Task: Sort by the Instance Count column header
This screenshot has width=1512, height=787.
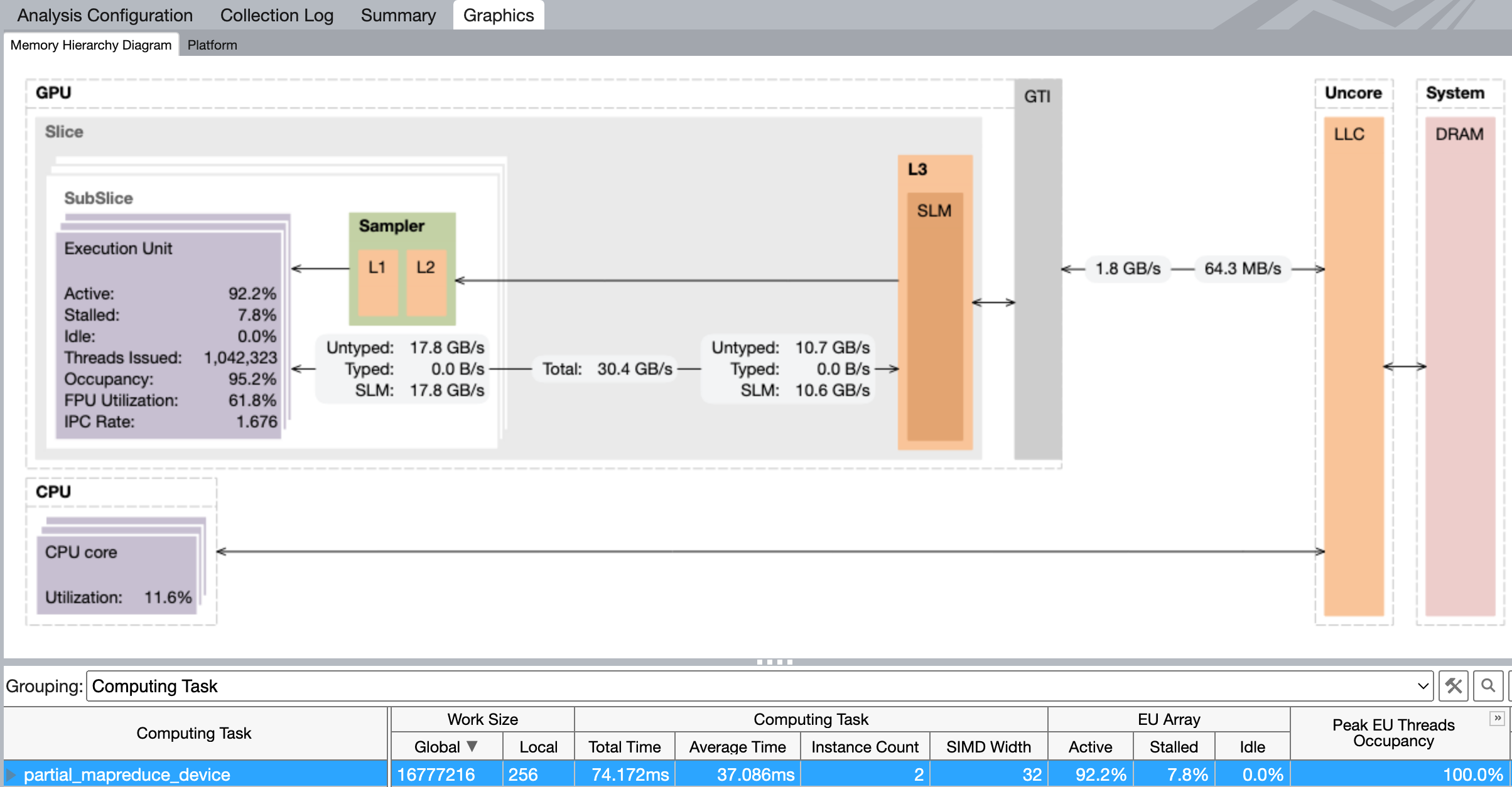Action: (x=865, y=746)
